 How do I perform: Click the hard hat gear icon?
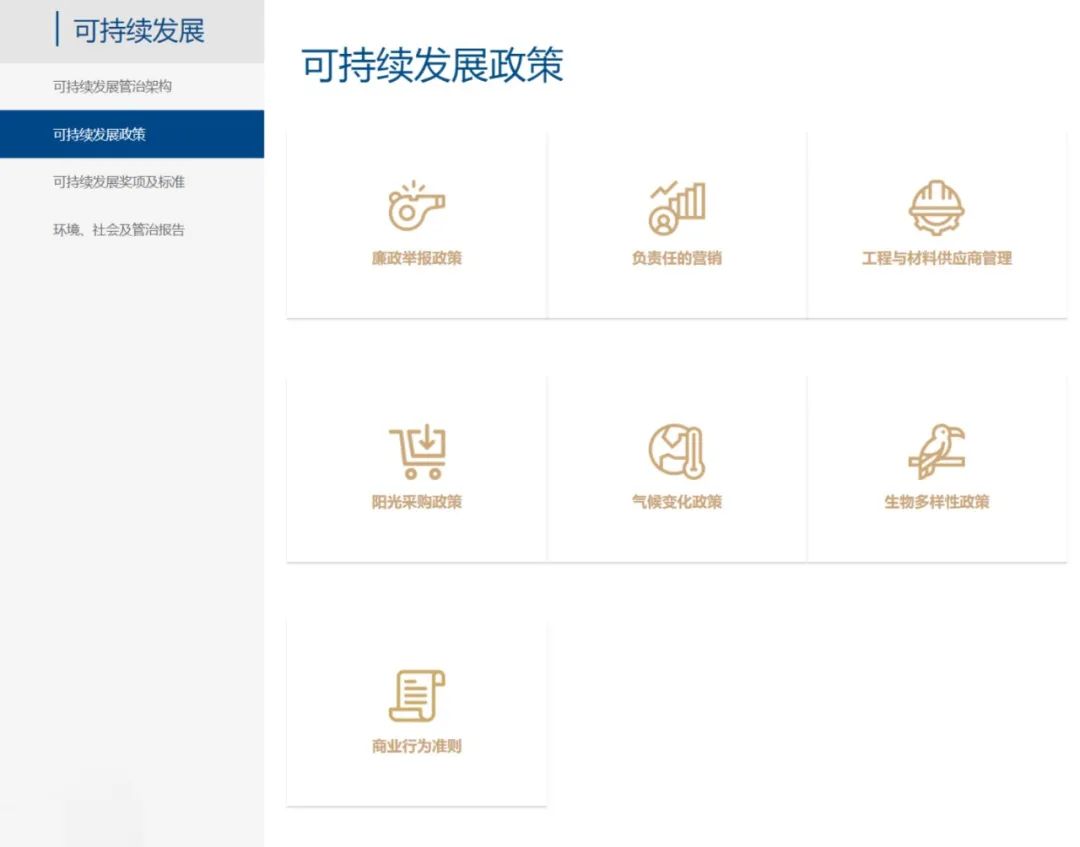936,207
